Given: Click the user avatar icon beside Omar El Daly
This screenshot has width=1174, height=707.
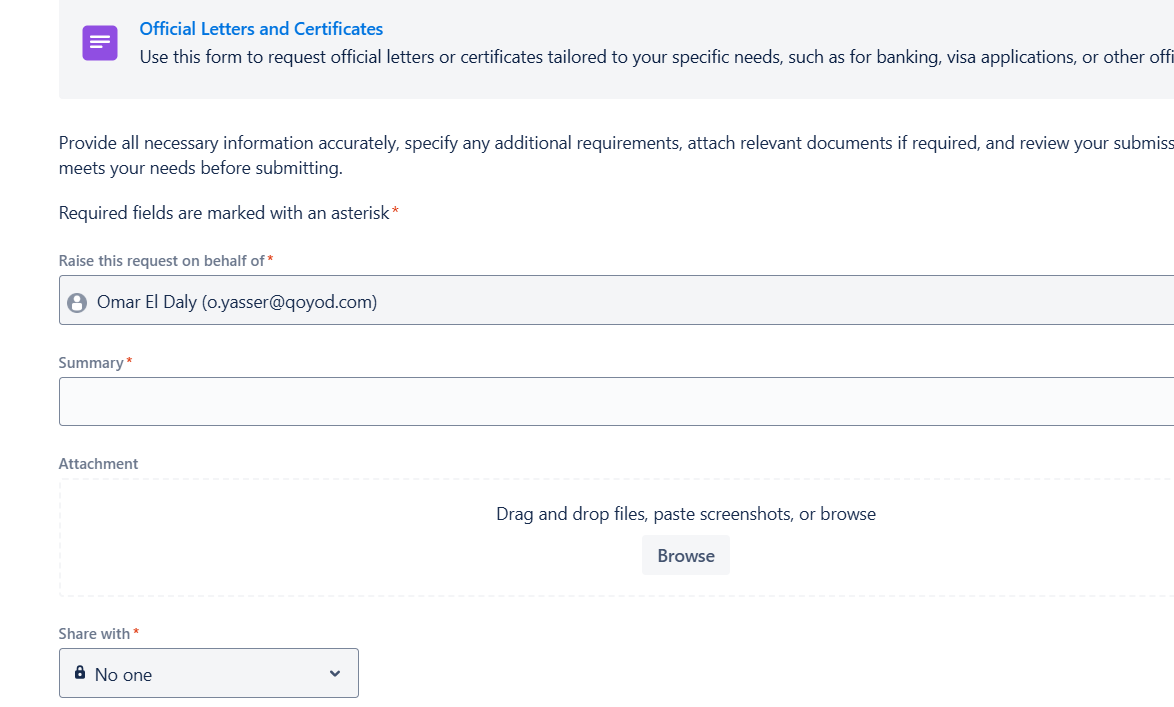Looking at the screenshot, I should [x=77, y=303].
